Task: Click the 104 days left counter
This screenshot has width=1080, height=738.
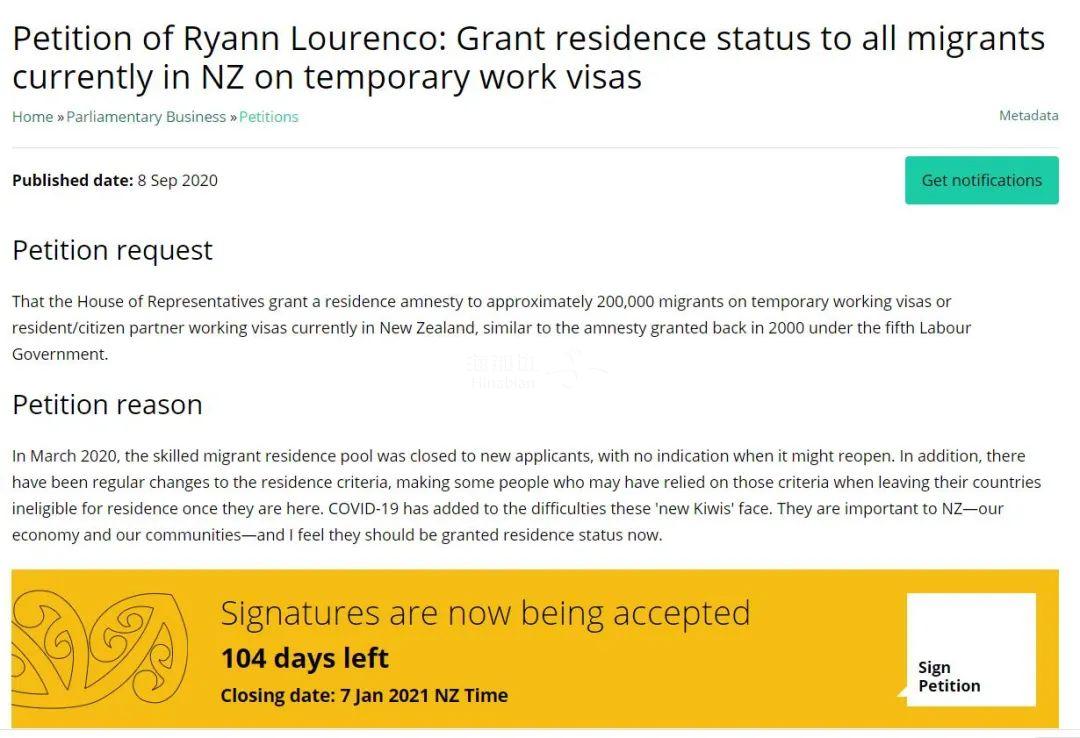Action: tap(304, 658)
